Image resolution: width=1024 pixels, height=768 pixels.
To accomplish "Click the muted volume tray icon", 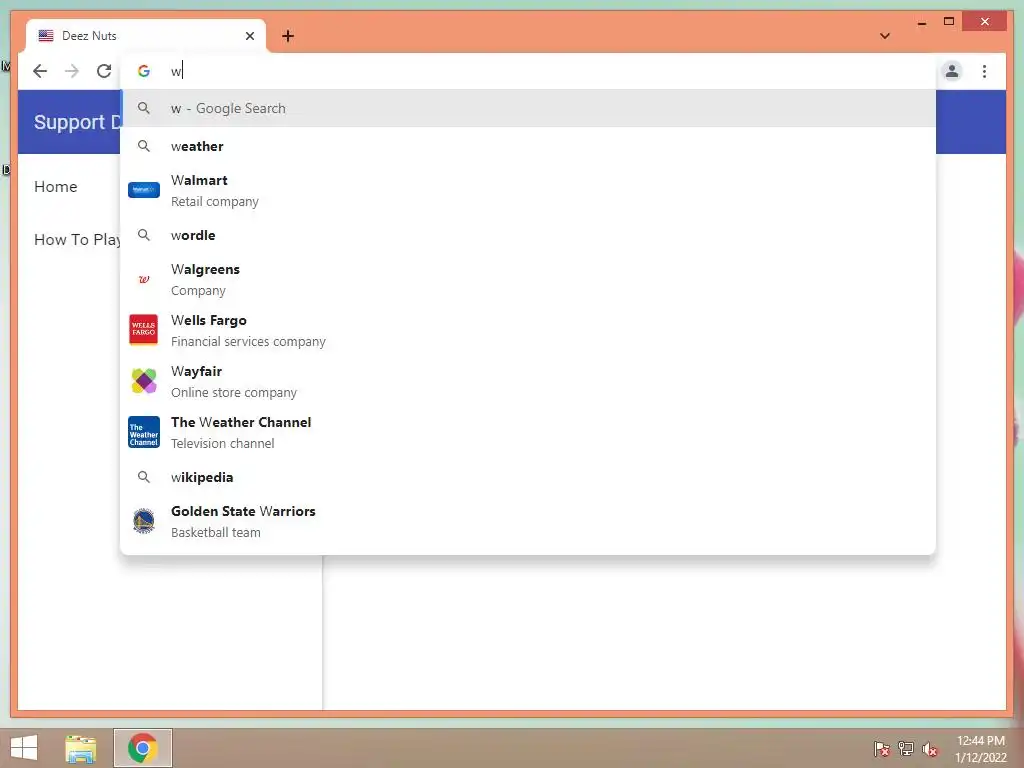I will click(930, 749).
